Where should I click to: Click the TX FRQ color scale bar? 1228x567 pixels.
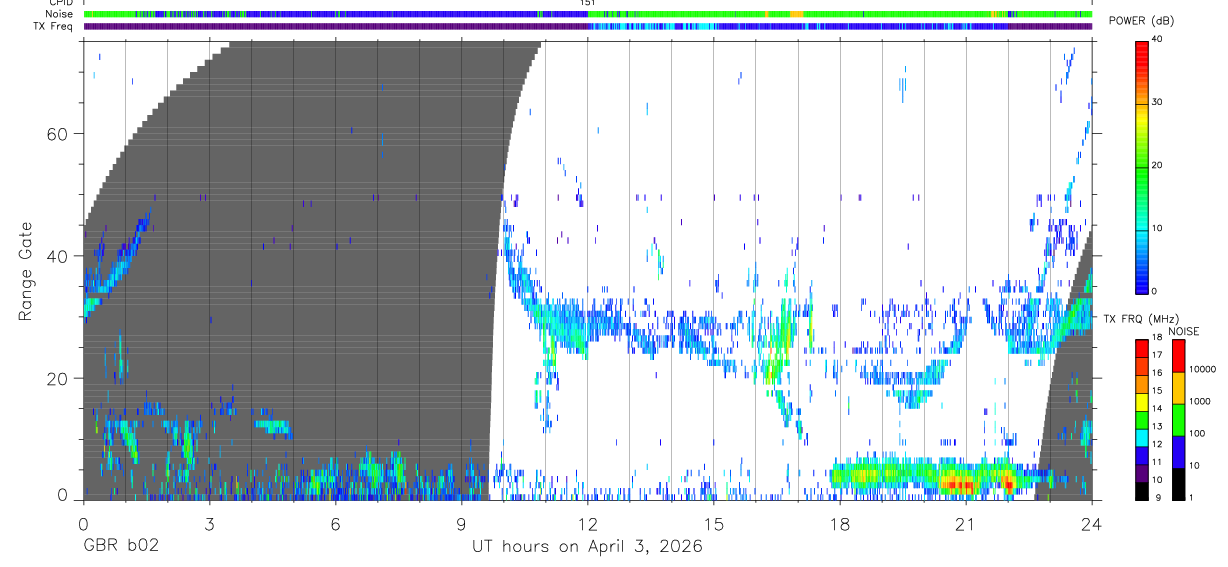[1142, 418]
